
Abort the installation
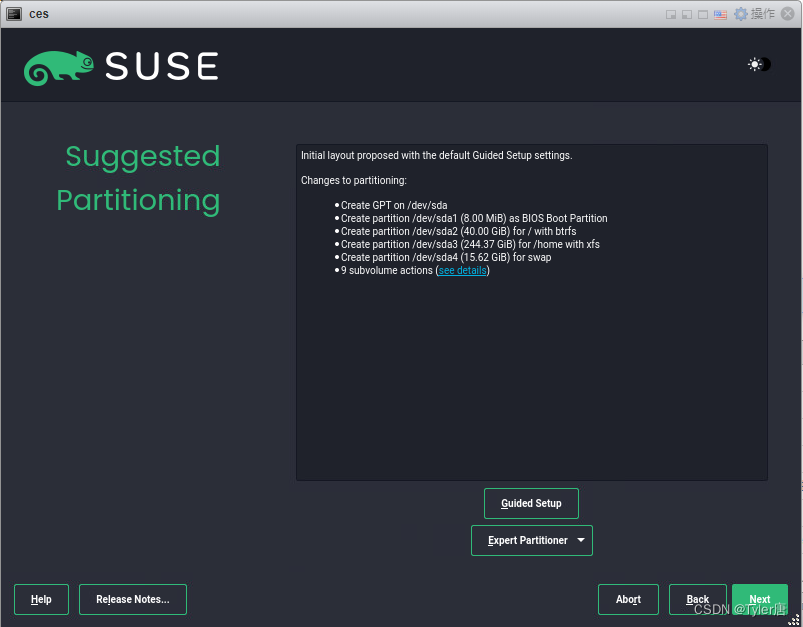pyautogui.click(x=628, y=599)
